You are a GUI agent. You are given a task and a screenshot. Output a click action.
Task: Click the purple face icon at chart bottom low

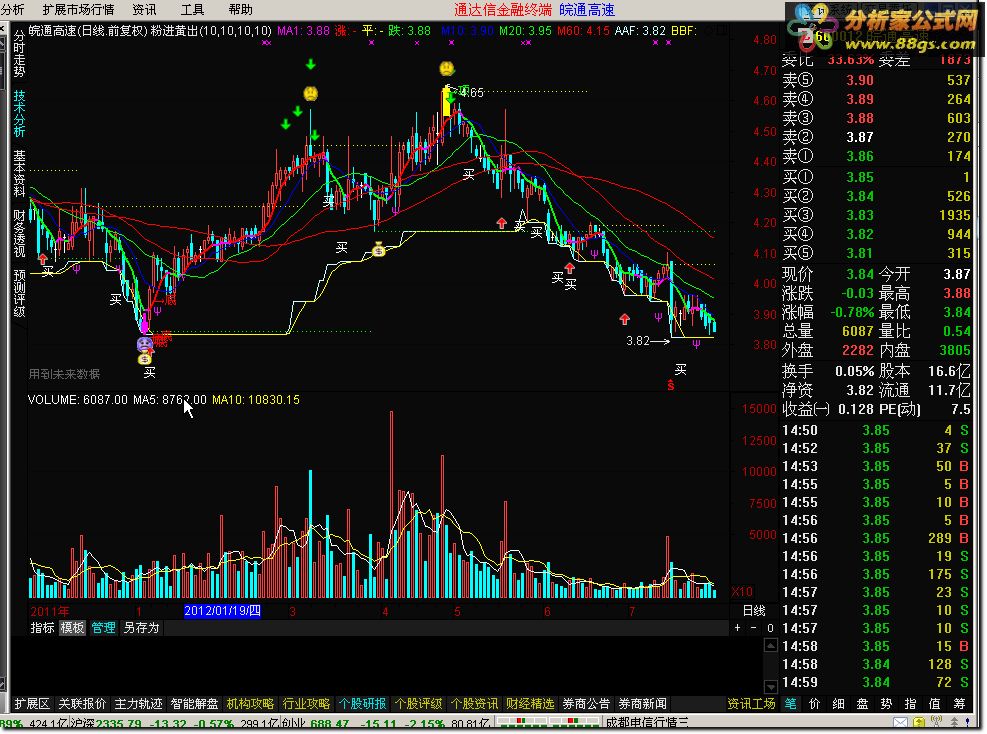(145, 344)
